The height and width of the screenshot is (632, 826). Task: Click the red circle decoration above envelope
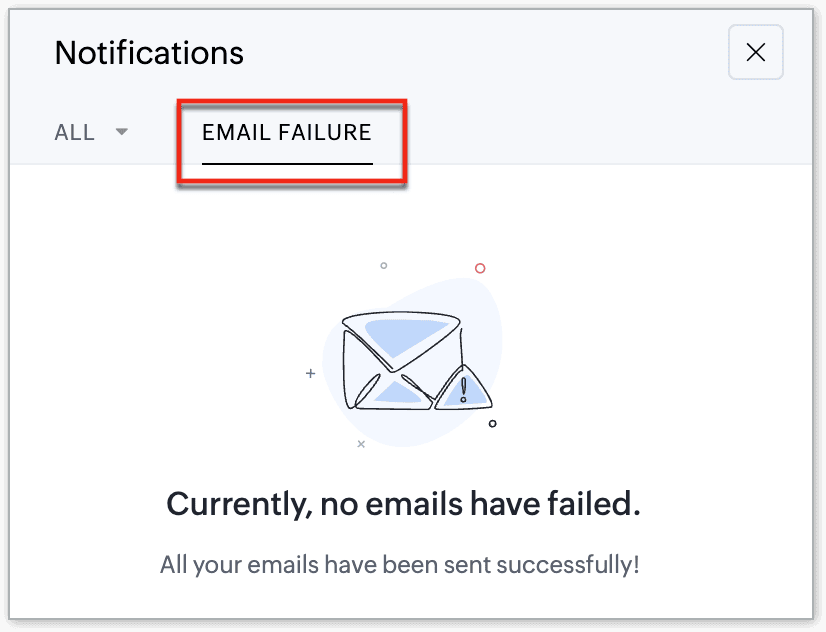tap(480, 268)
